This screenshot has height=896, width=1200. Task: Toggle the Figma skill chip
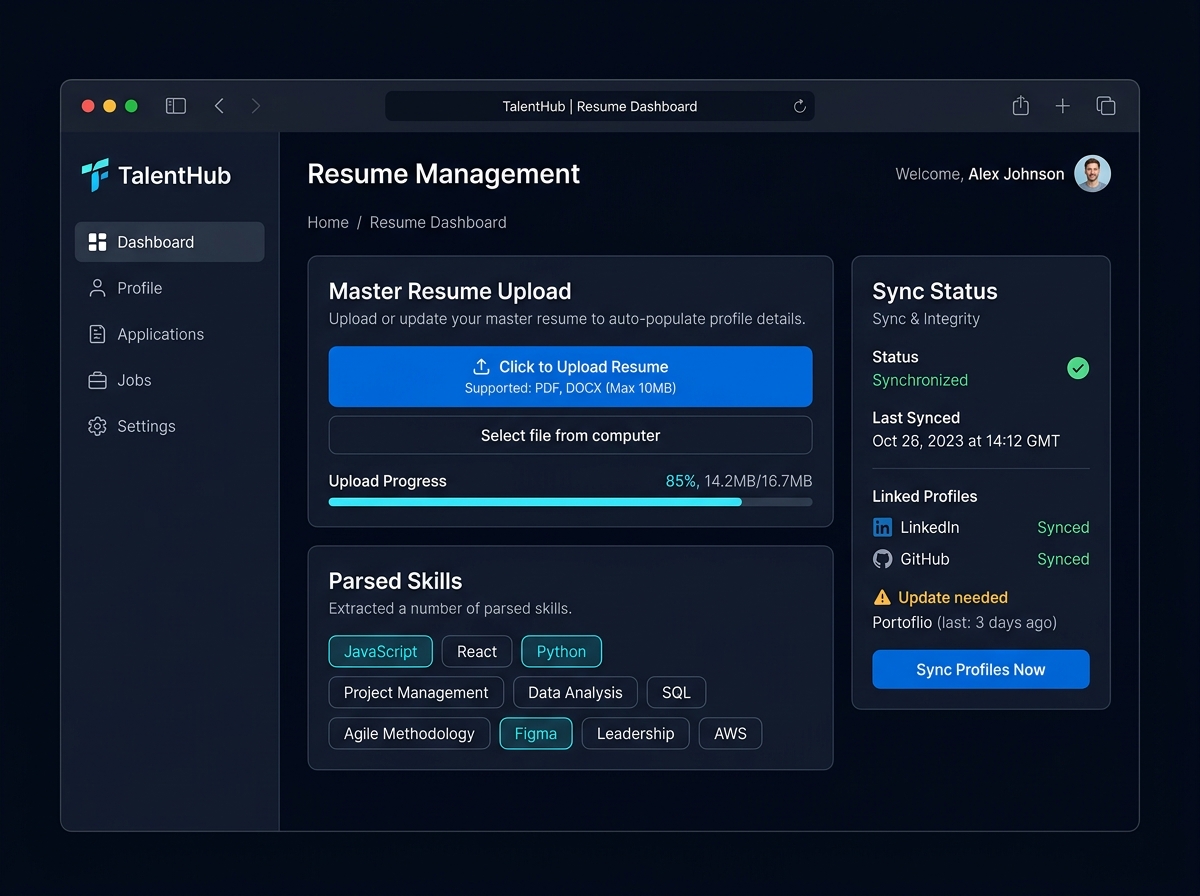tap(536, 733)
